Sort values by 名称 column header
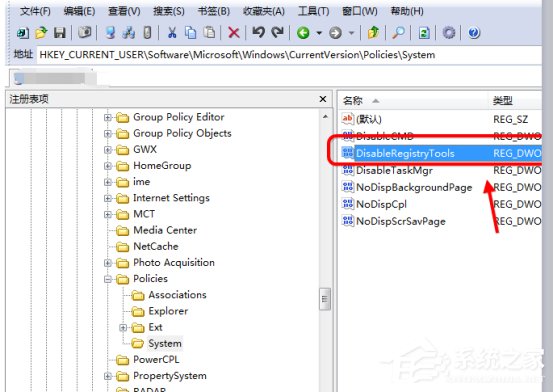The width and height of the screenshot is (554, 392). coord(412,101)
